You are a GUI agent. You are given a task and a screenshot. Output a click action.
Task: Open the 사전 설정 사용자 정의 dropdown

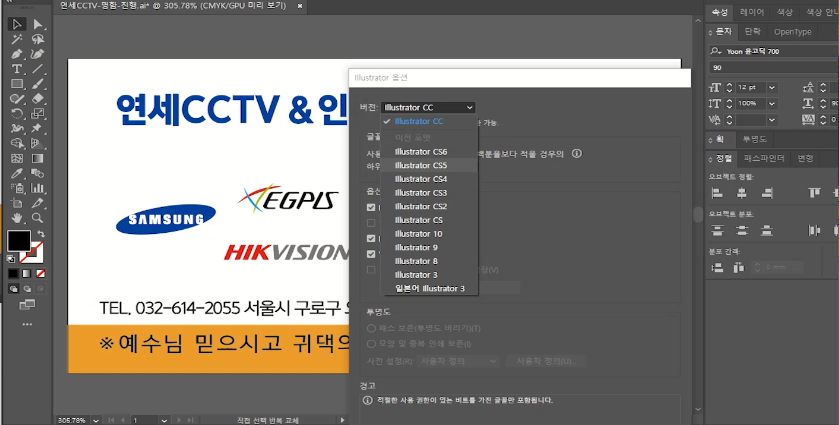458,361
